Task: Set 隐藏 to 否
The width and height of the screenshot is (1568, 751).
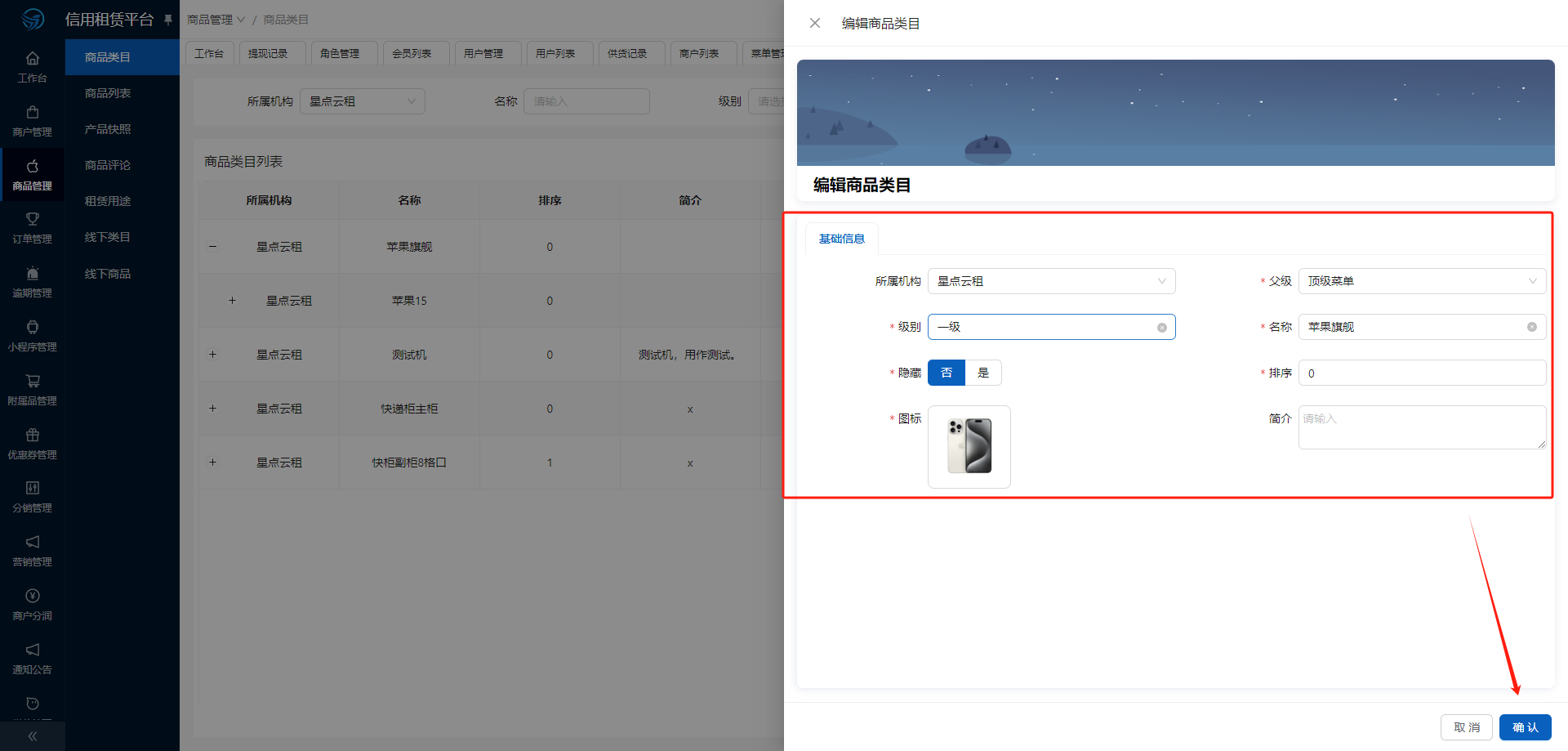Action: coord(947,373)
